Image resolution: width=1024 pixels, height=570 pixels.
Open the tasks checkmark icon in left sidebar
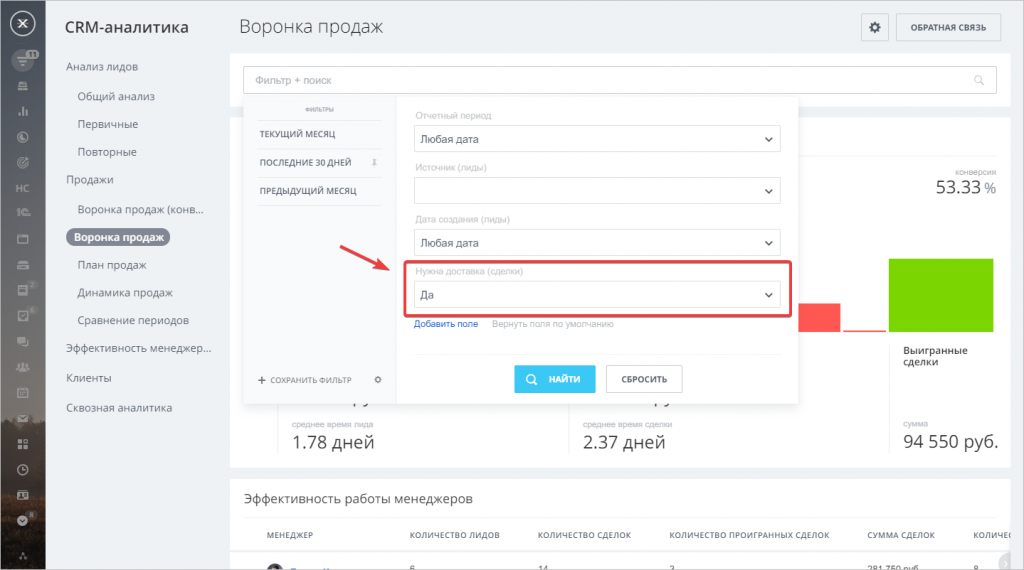point(23,316)
